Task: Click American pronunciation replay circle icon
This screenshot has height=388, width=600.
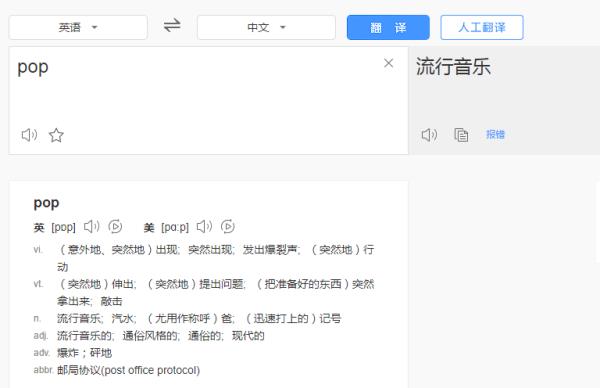Action: click(228, 227)
